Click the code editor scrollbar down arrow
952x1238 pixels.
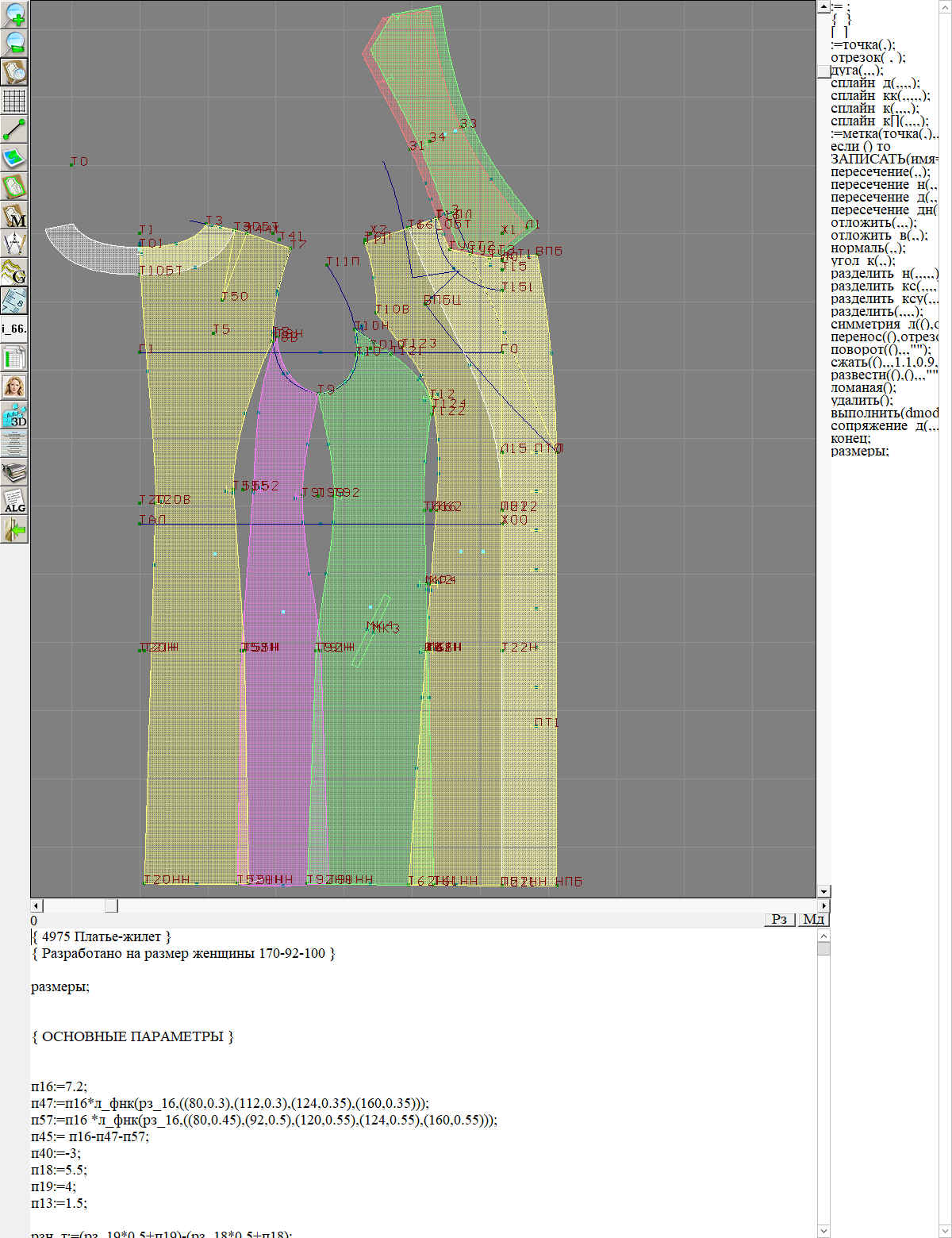(823, 1231)
